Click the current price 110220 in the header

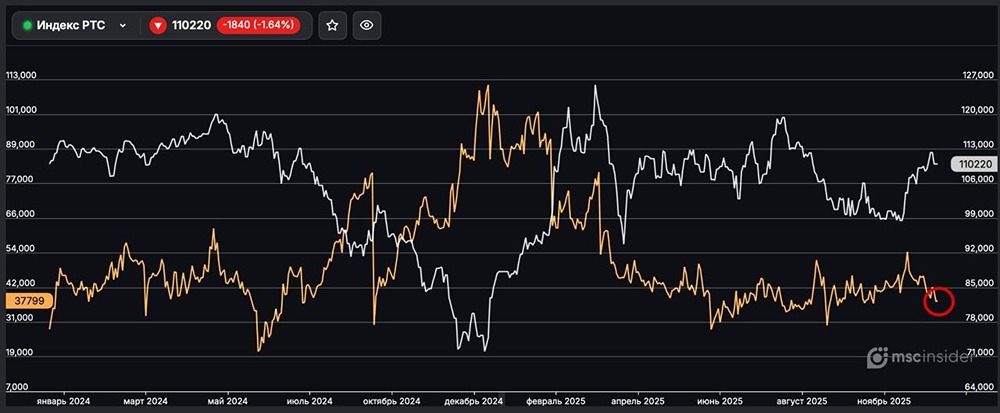pos(192,26)
